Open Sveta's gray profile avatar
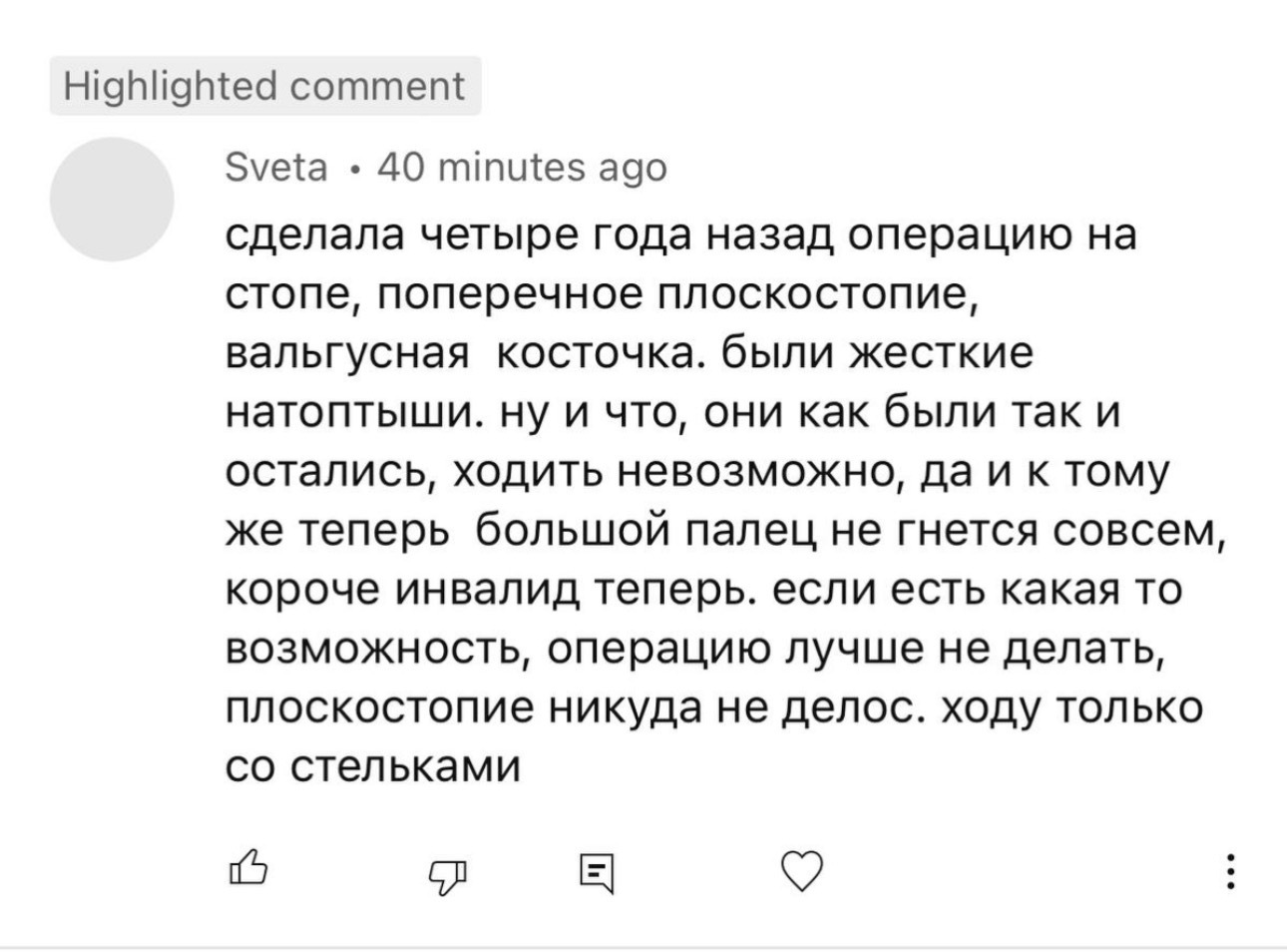 coord(112,199)
